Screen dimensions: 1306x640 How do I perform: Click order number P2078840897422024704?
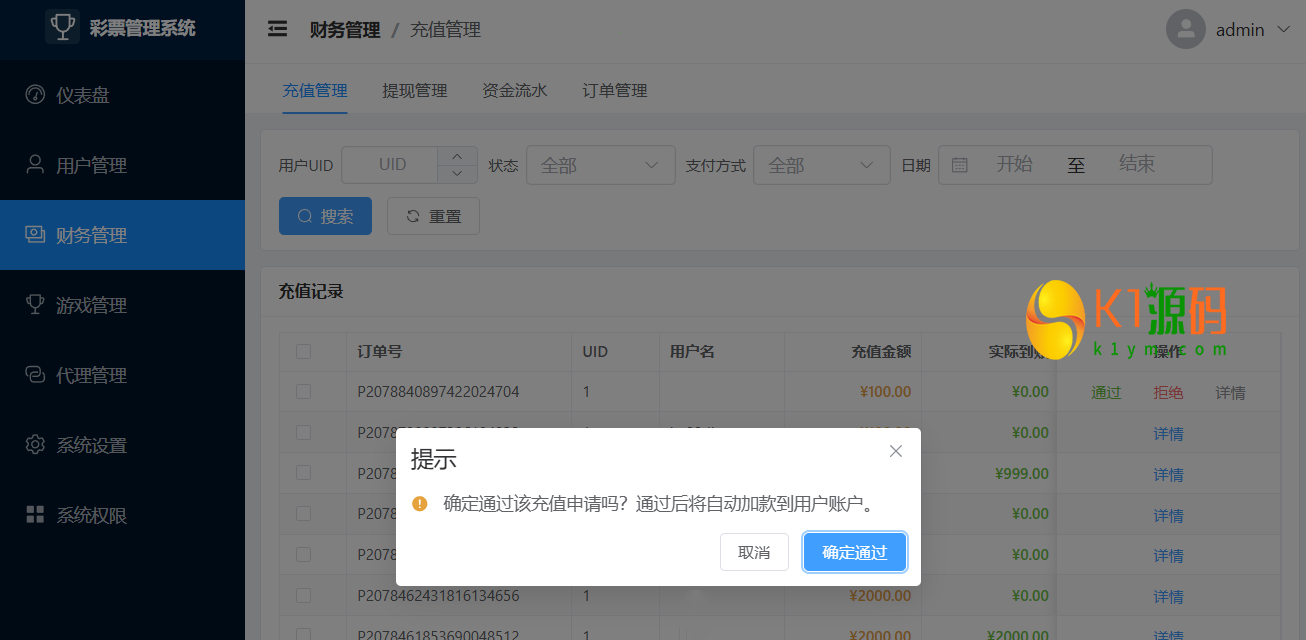[x=438, y=392]
